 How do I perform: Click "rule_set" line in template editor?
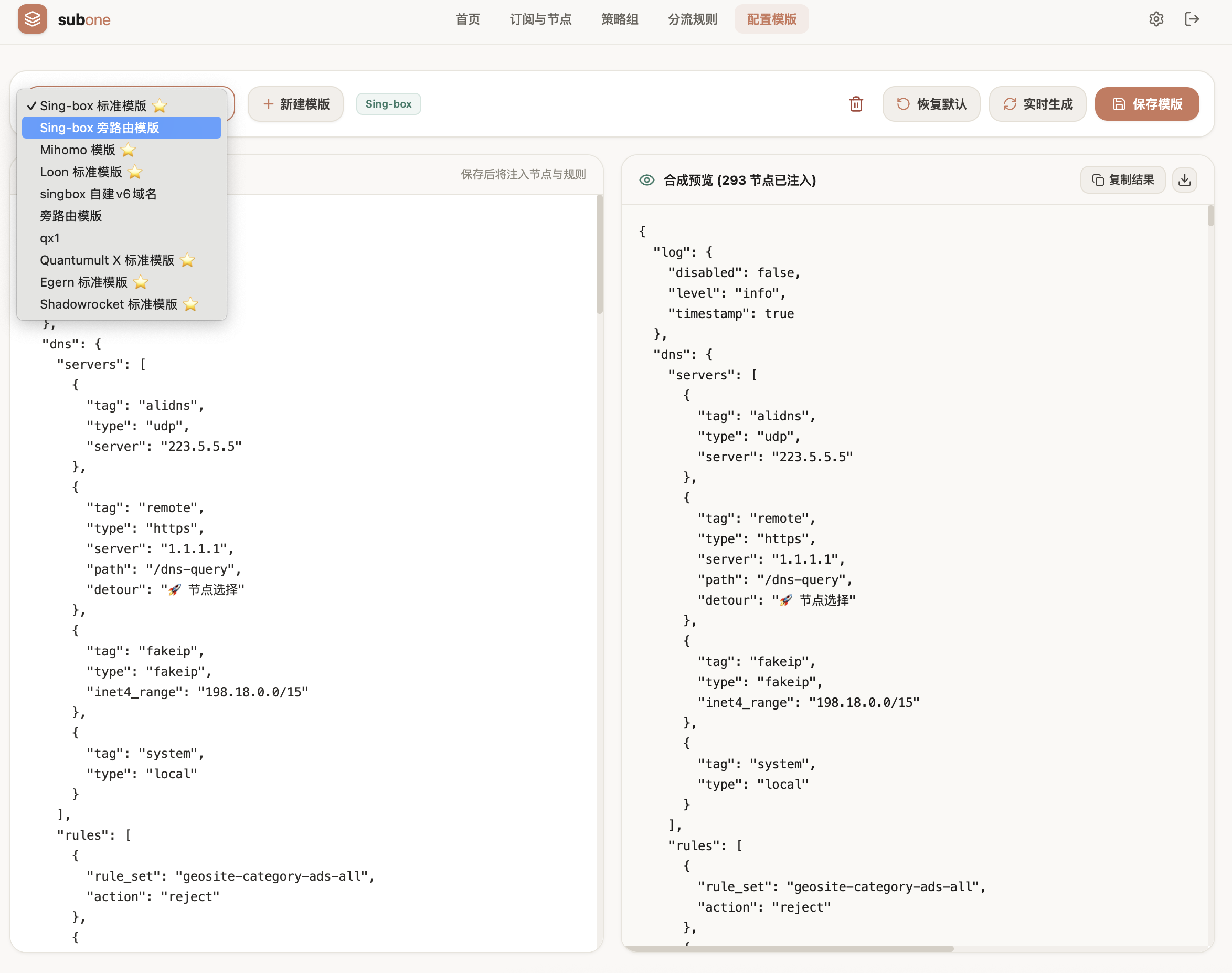[x=231, y=876]
